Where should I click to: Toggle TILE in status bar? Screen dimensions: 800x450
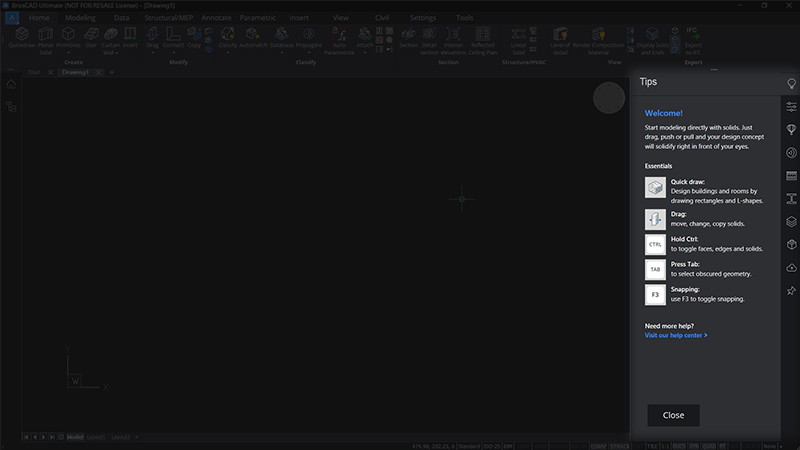[x=652, y=446]
